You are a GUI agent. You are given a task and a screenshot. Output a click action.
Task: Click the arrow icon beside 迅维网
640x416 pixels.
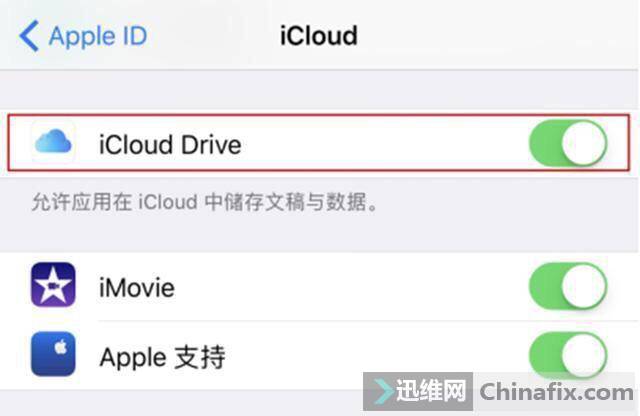(383, 391)
